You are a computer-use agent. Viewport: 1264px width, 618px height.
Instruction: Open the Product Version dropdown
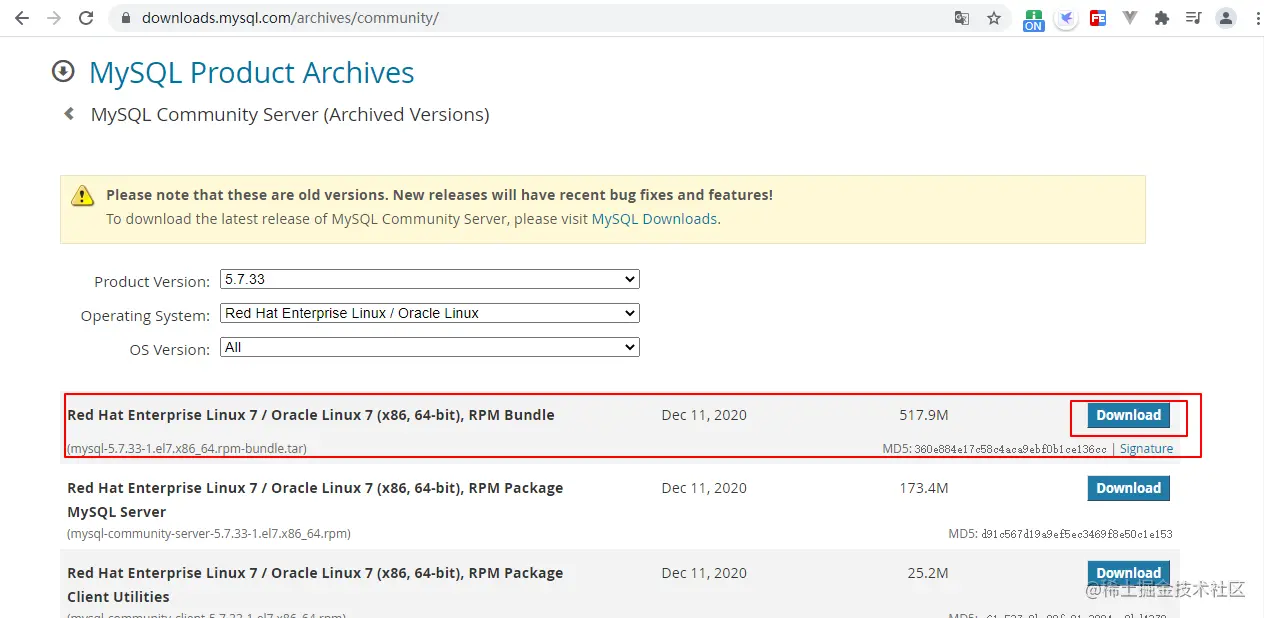pyautogui.click(x=430, y=279)
